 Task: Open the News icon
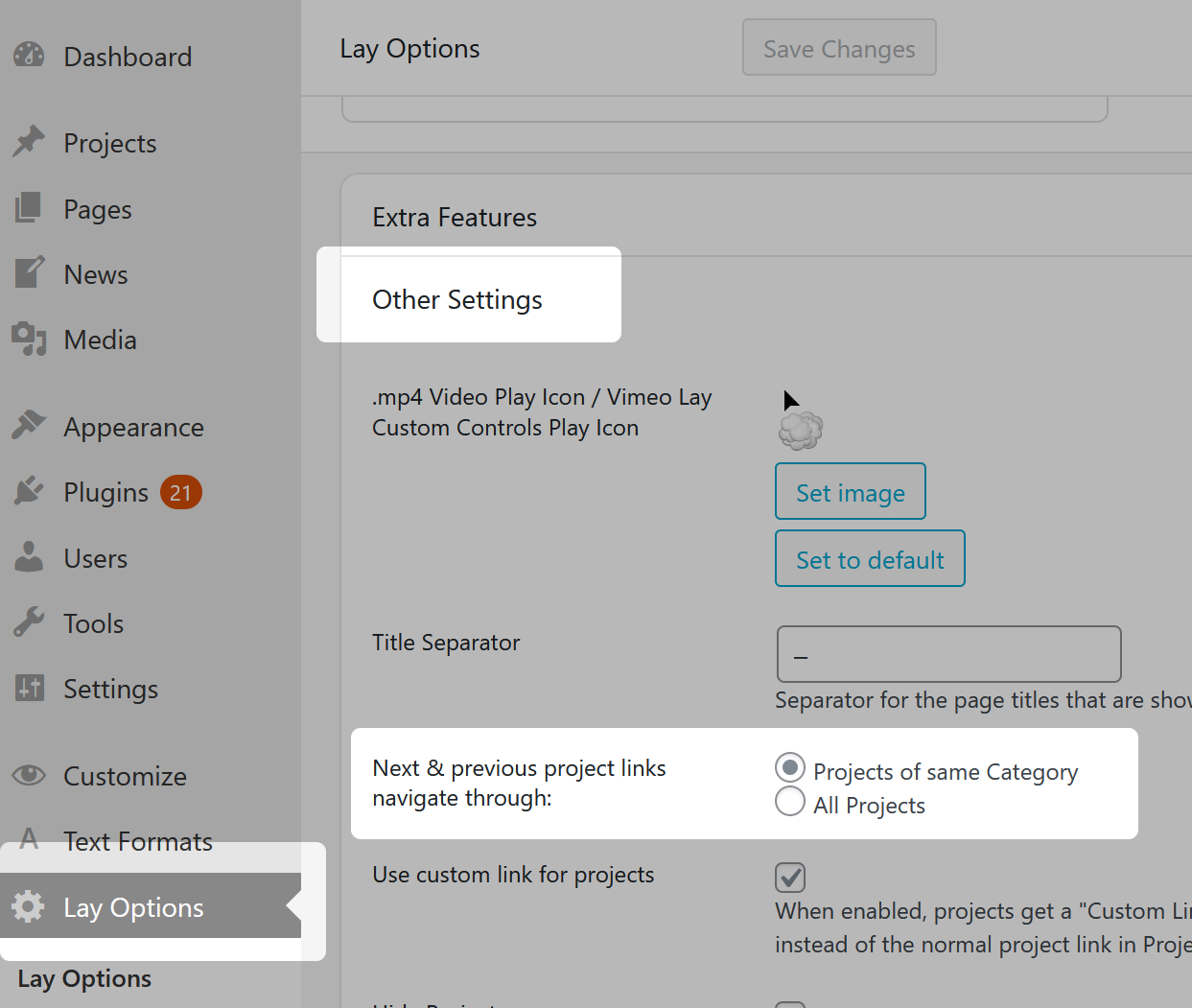pyautogui.click(x=30, y=273)
